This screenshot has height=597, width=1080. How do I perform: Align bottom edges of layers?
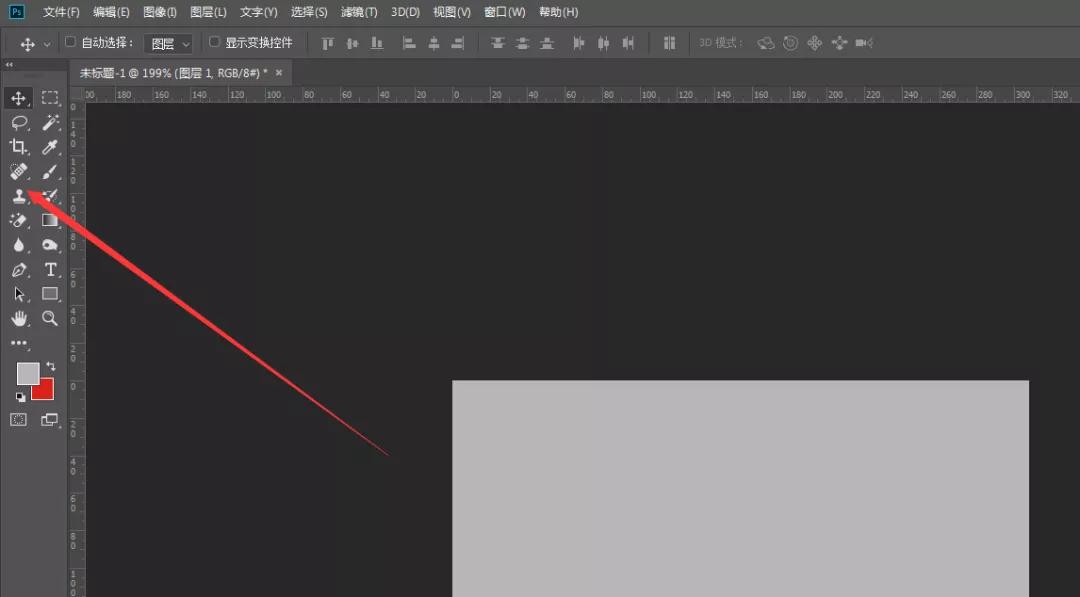coord(377,43)
